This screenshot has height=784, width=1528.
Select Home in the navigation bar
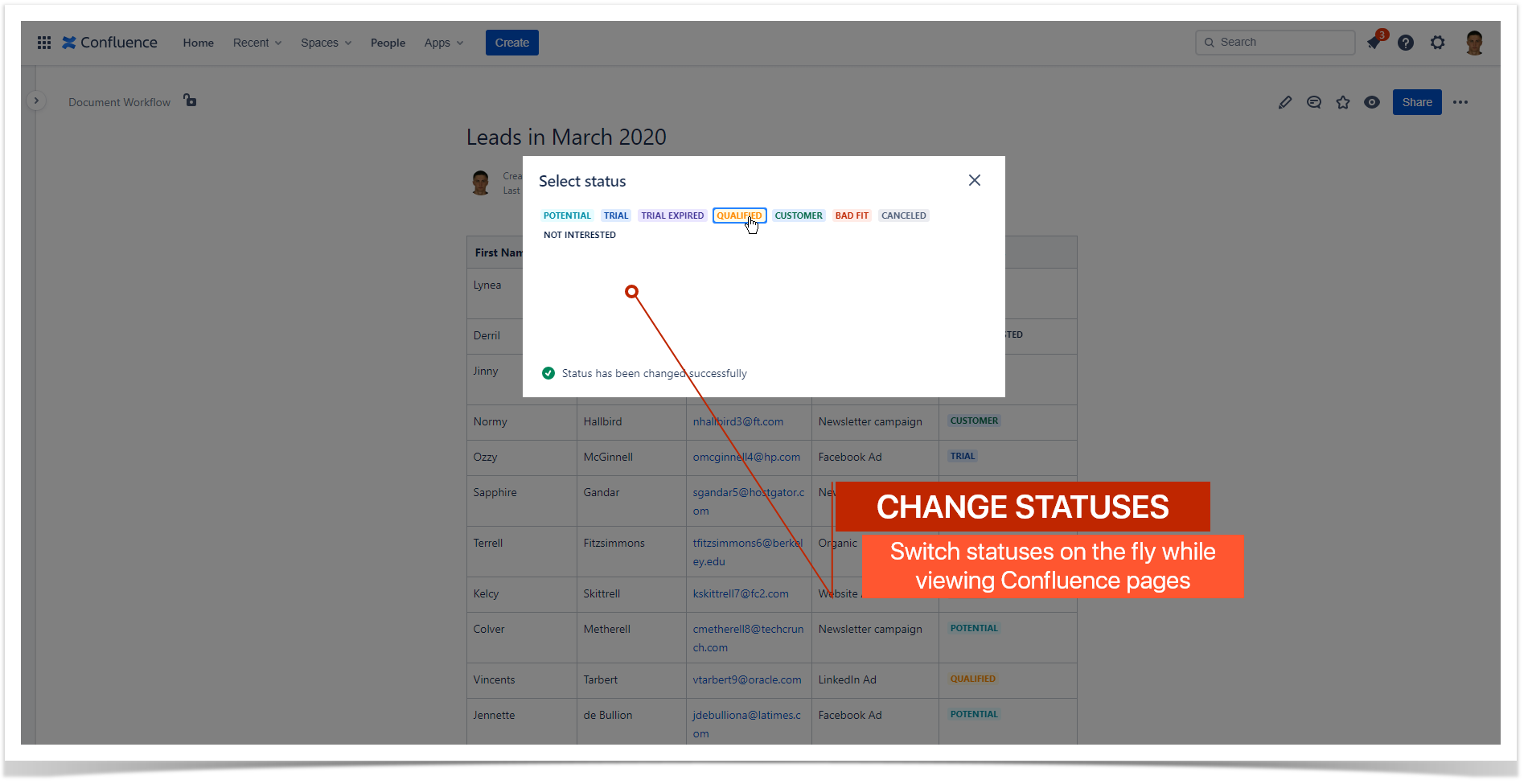point(198,42)
